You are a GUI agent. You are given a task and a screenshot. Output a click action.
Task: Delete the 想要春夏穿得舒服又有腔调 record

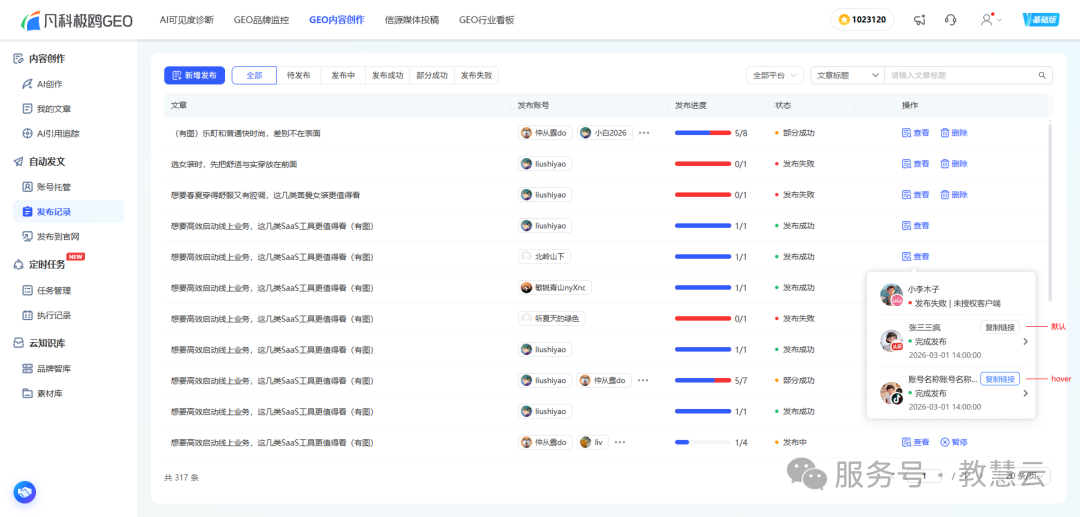tap(954, 195)
